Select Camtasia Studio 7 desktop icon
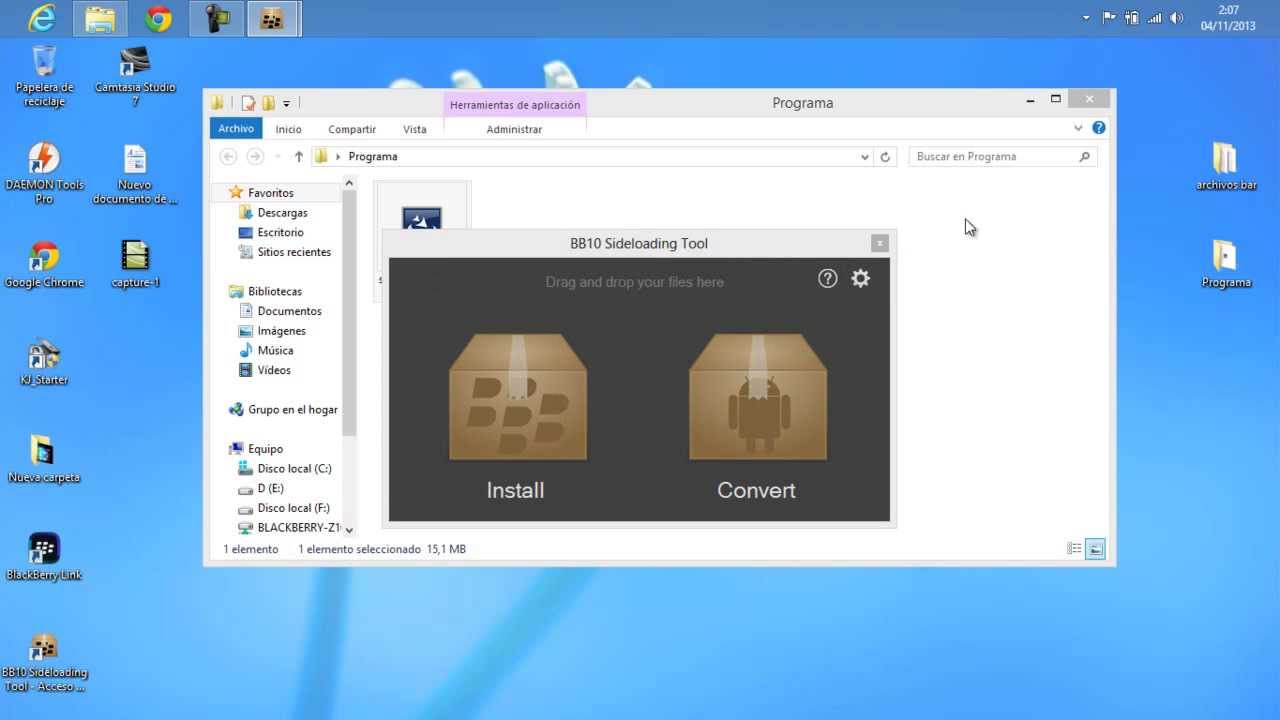1280x720 pixels. tap(135, 76)
